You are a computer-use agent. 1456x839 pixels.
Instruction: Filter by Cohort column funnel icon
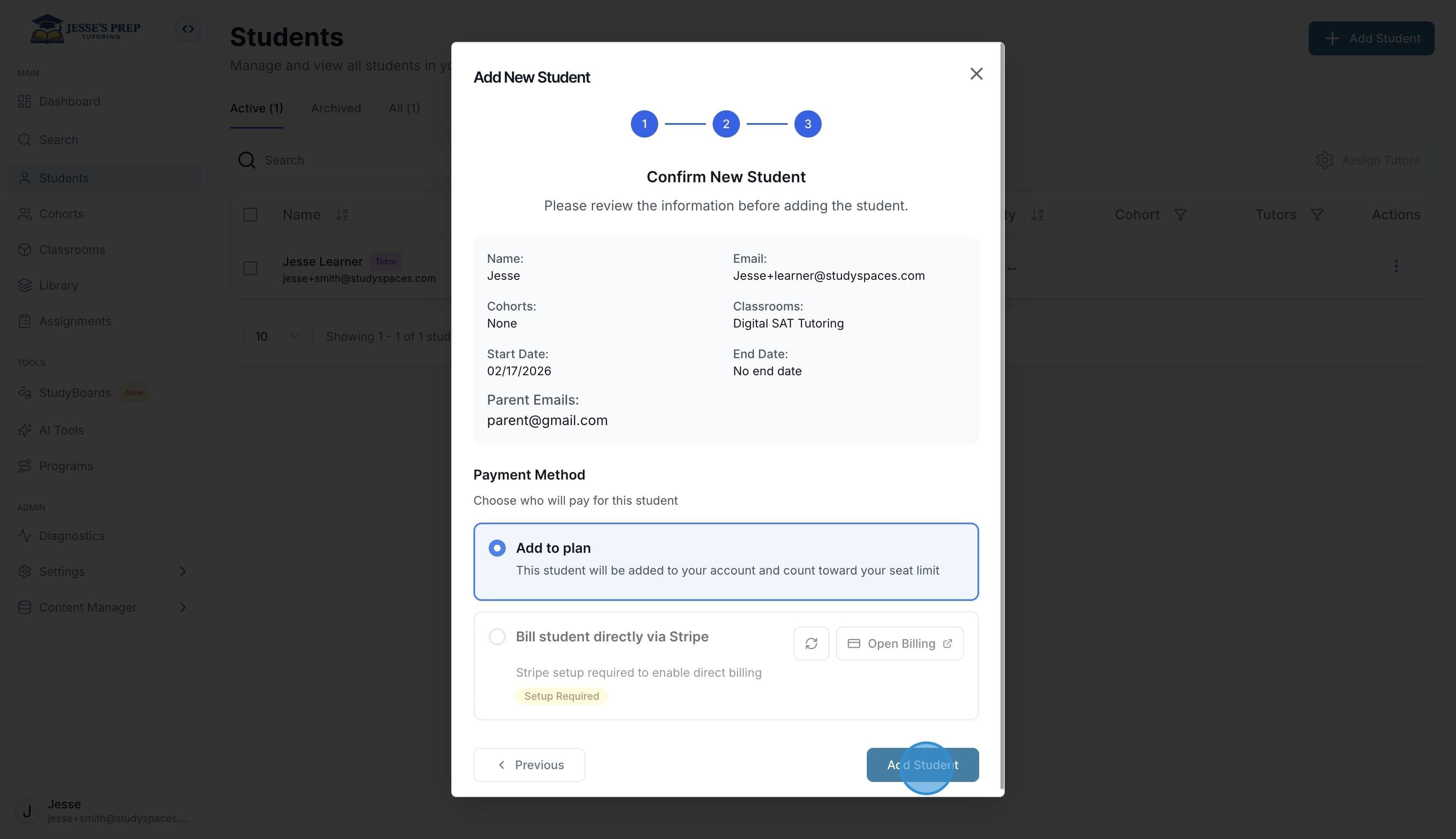pyautogui.click(x=1180, y=215)
